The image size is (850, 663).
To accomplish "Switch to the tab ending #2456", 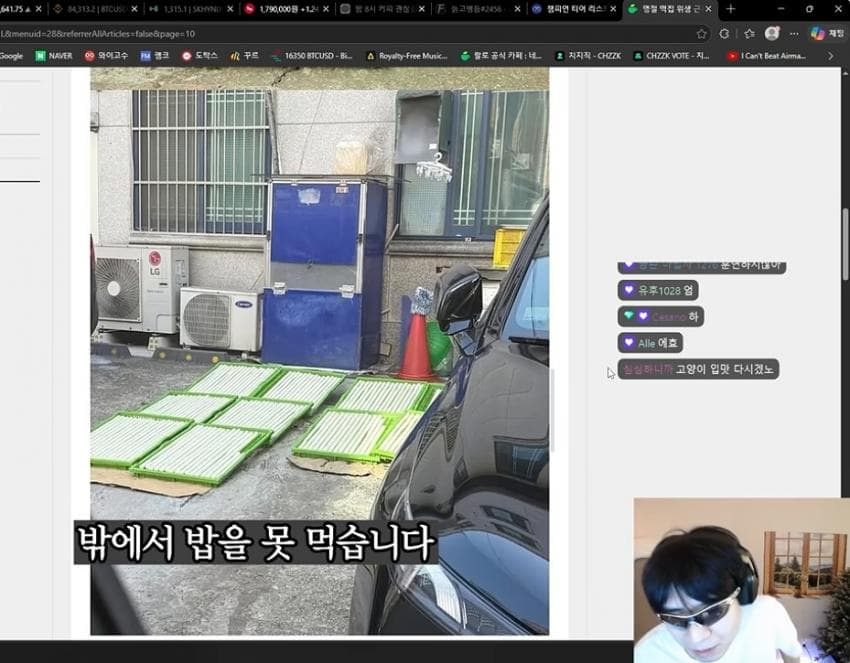I will 478,9.
